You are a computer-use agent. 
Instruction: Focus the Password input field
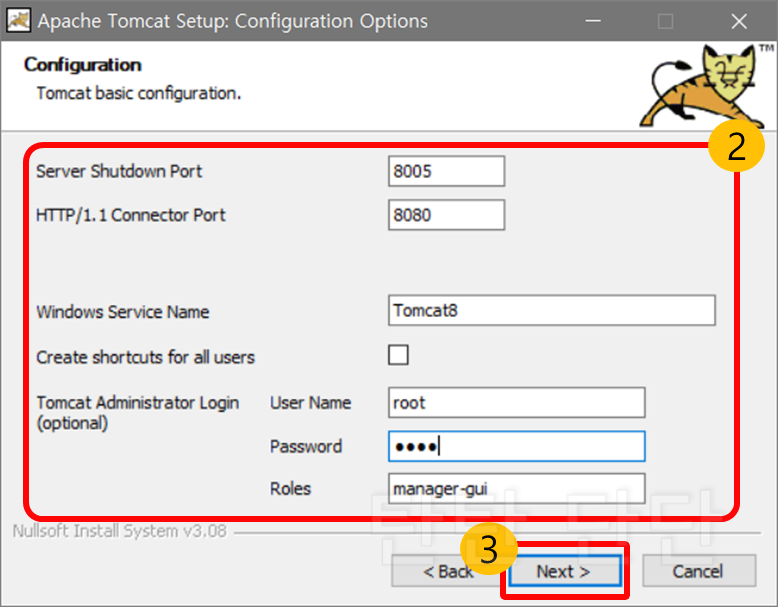[517, 446]
